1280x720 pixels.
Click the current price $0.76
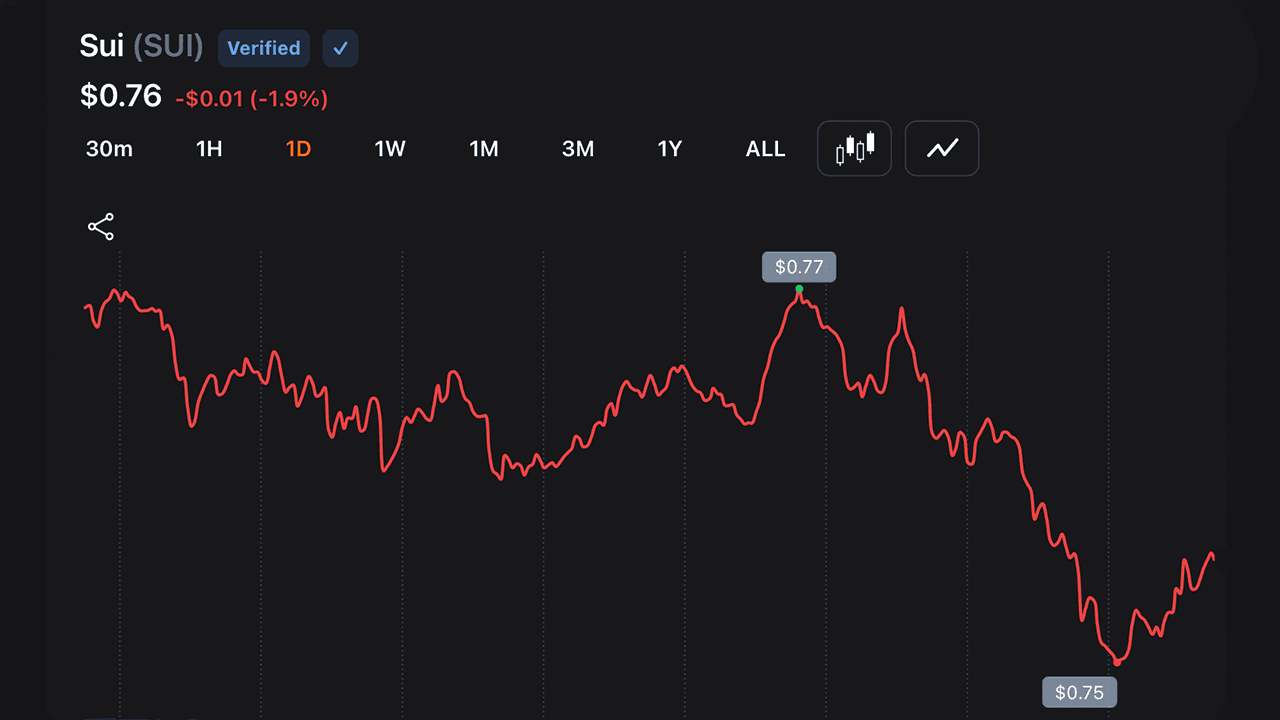click(x=121, y=96)
